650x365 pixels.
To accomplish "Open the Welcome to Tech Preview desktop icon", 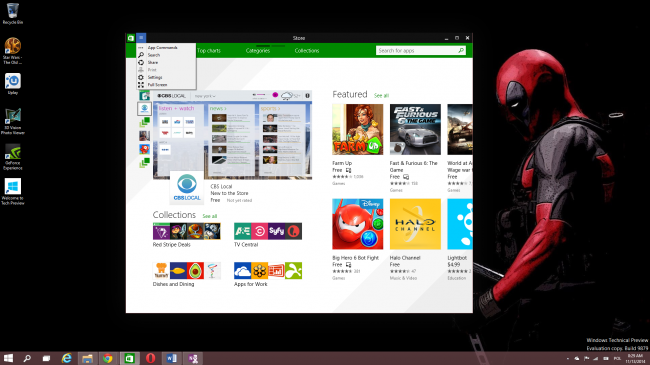I will [x=13, y=192].
